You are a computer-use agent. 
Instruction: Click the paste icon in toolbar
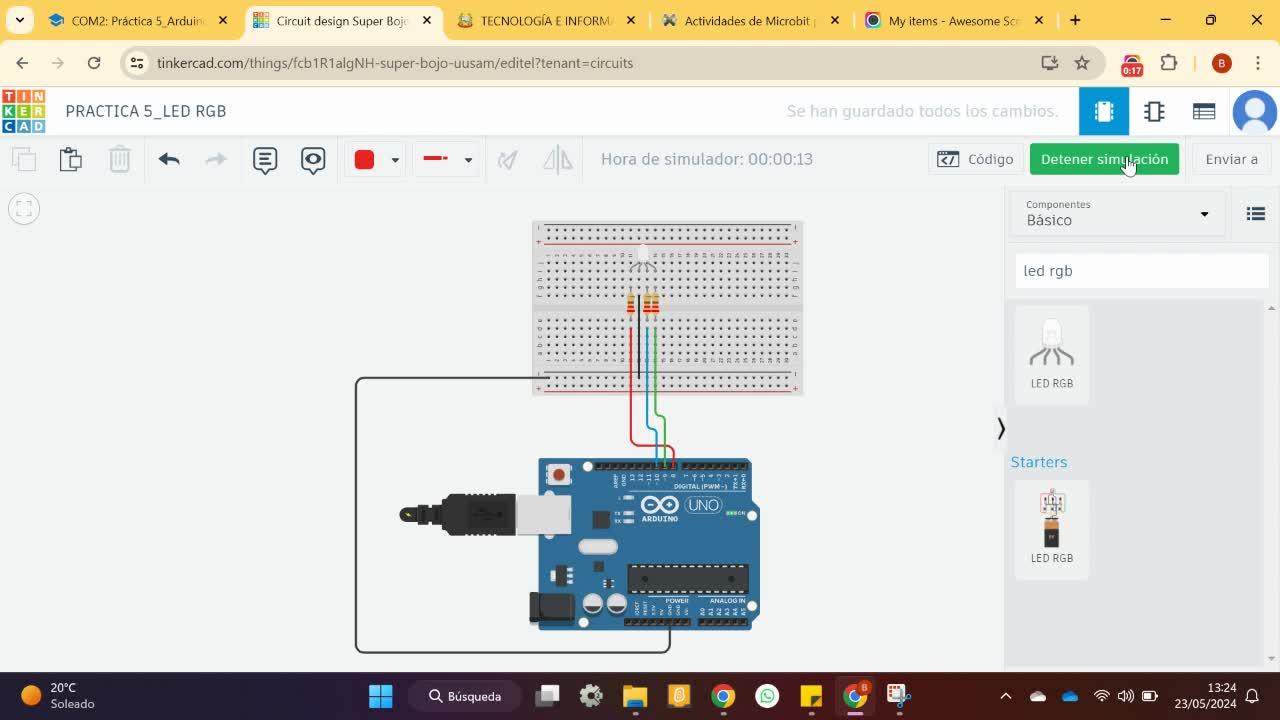[x=70, y=160]
